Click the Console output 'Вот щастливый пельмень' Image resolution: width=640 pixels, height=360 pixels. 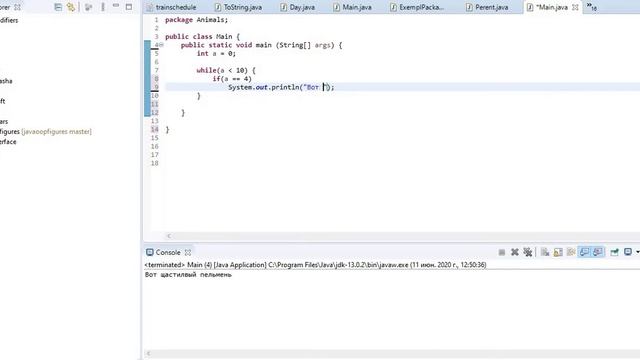tap(188, 275)
